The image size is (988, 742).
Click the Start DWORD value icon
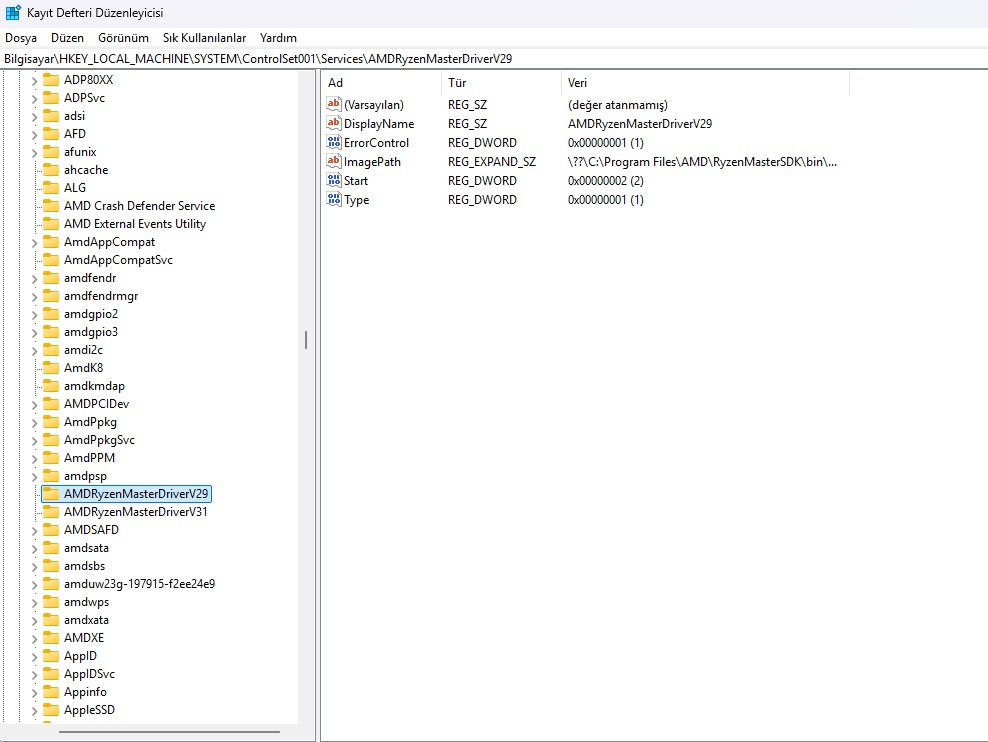pyautogui.click(x=333, y=180)
